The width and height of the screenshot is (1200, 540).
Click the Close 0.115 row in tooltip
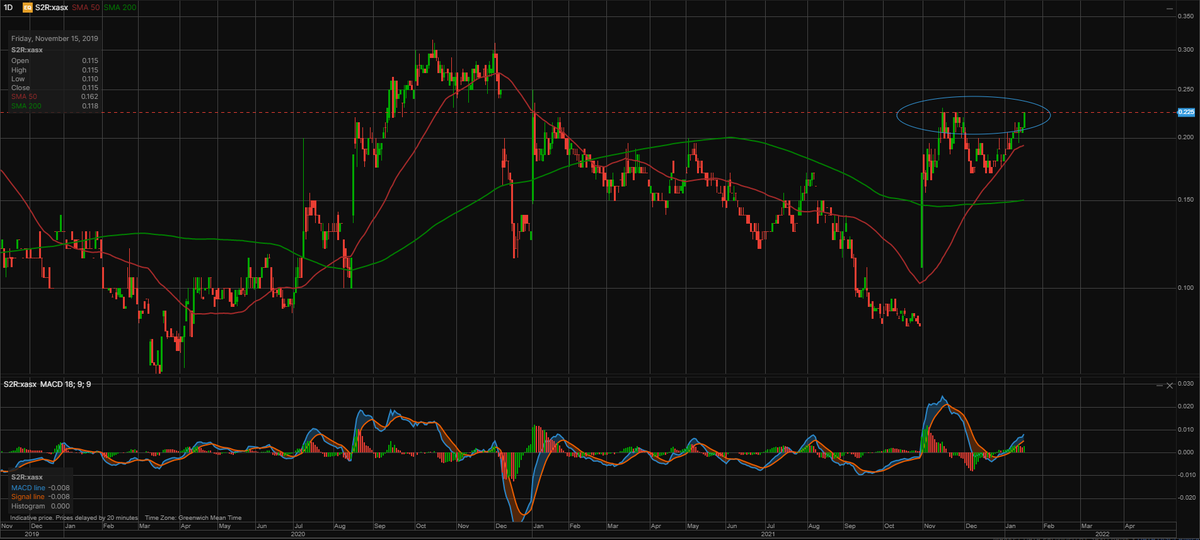point(55,88)
